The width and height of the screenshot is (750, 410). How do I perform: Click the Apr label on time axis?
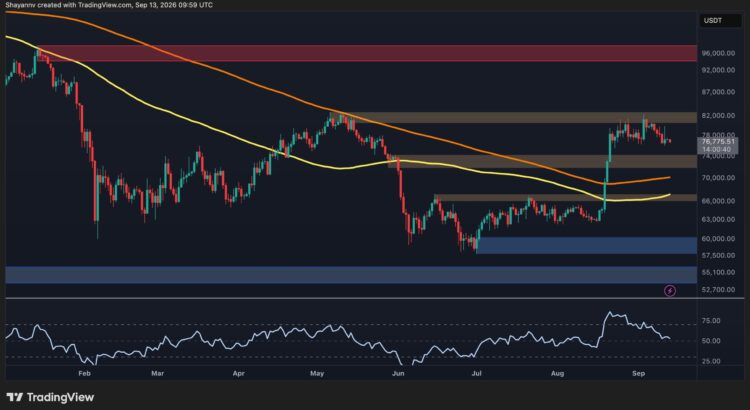pos(241,373)
